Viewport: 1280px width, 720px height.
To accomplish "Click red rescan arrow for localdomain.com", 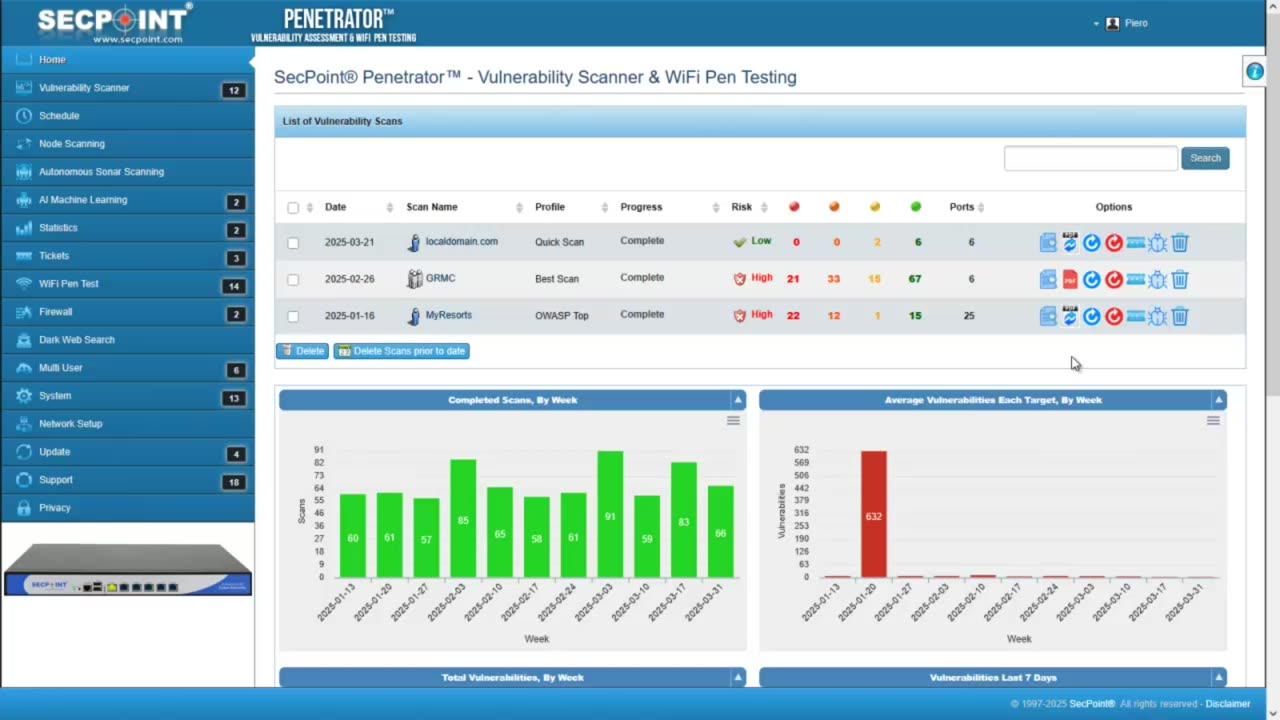I will (1114, 243).
